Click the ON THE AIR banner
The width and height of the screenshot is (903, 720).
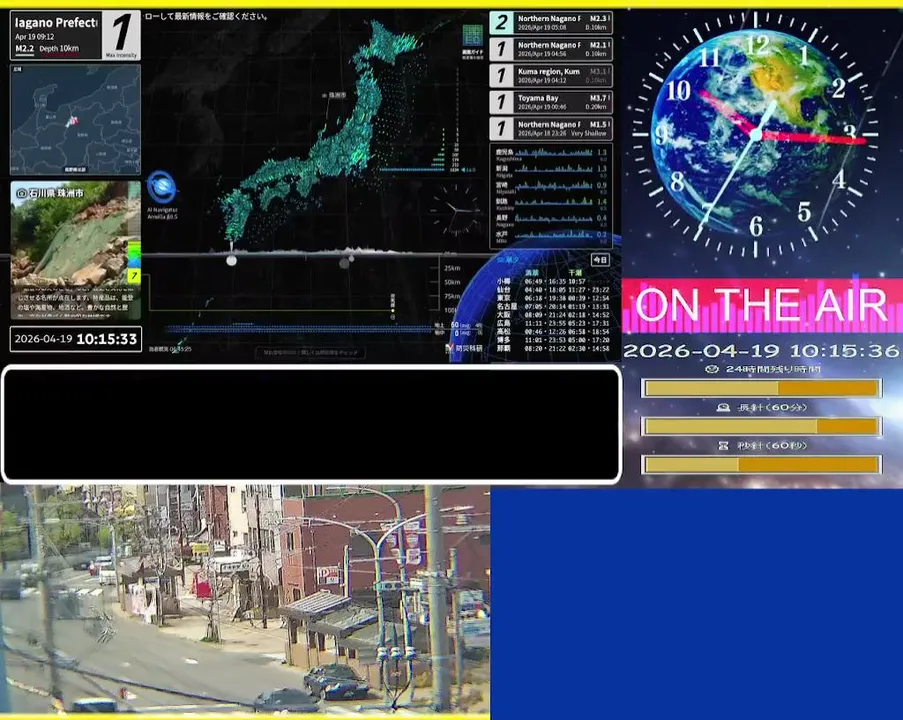(x=761, y=305)
